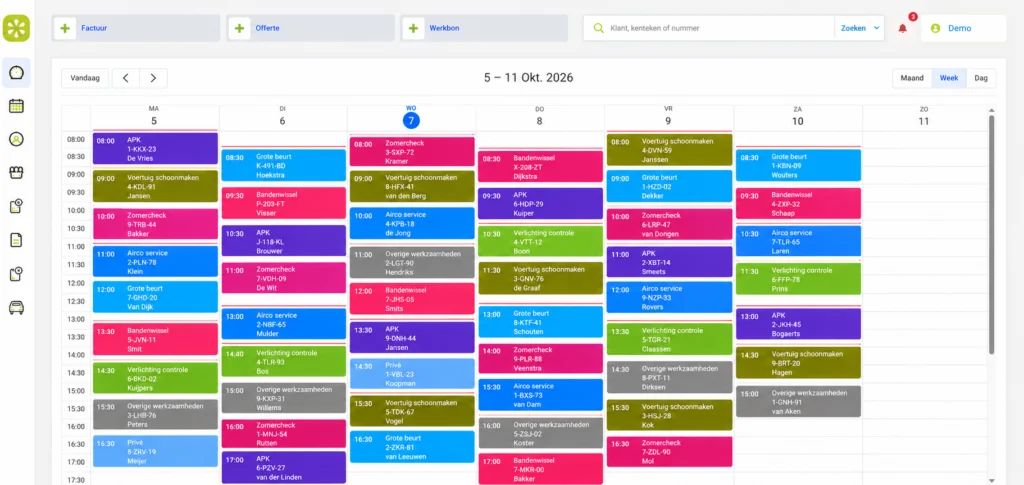The height and width of the screenshot is (485, 1024).
Task: Select Sunday 11 column header
Action: click(923, 117)
